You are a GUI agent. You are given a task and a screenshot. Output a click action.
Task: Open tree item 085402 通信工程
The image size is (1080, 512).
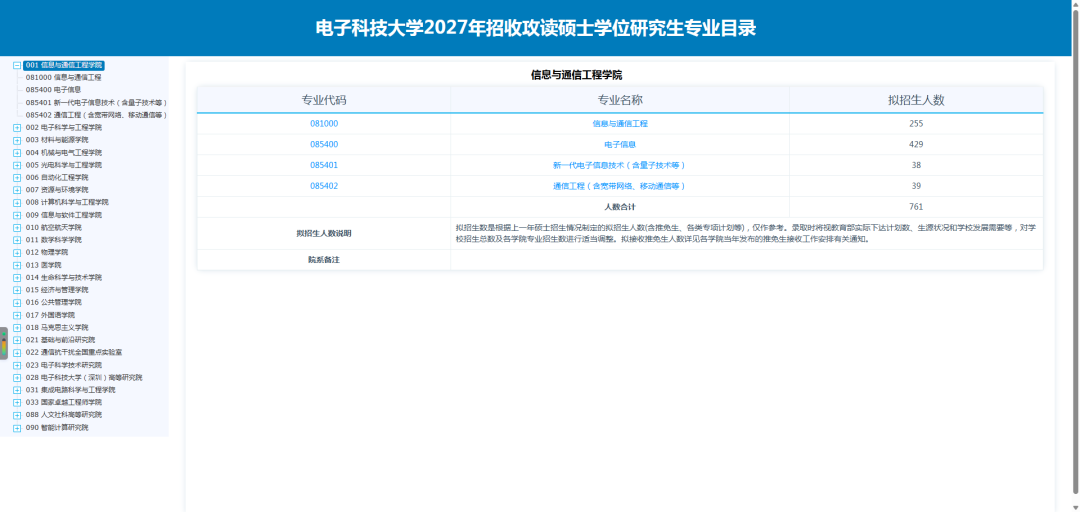pyautogui.click(x=96, y=115)
